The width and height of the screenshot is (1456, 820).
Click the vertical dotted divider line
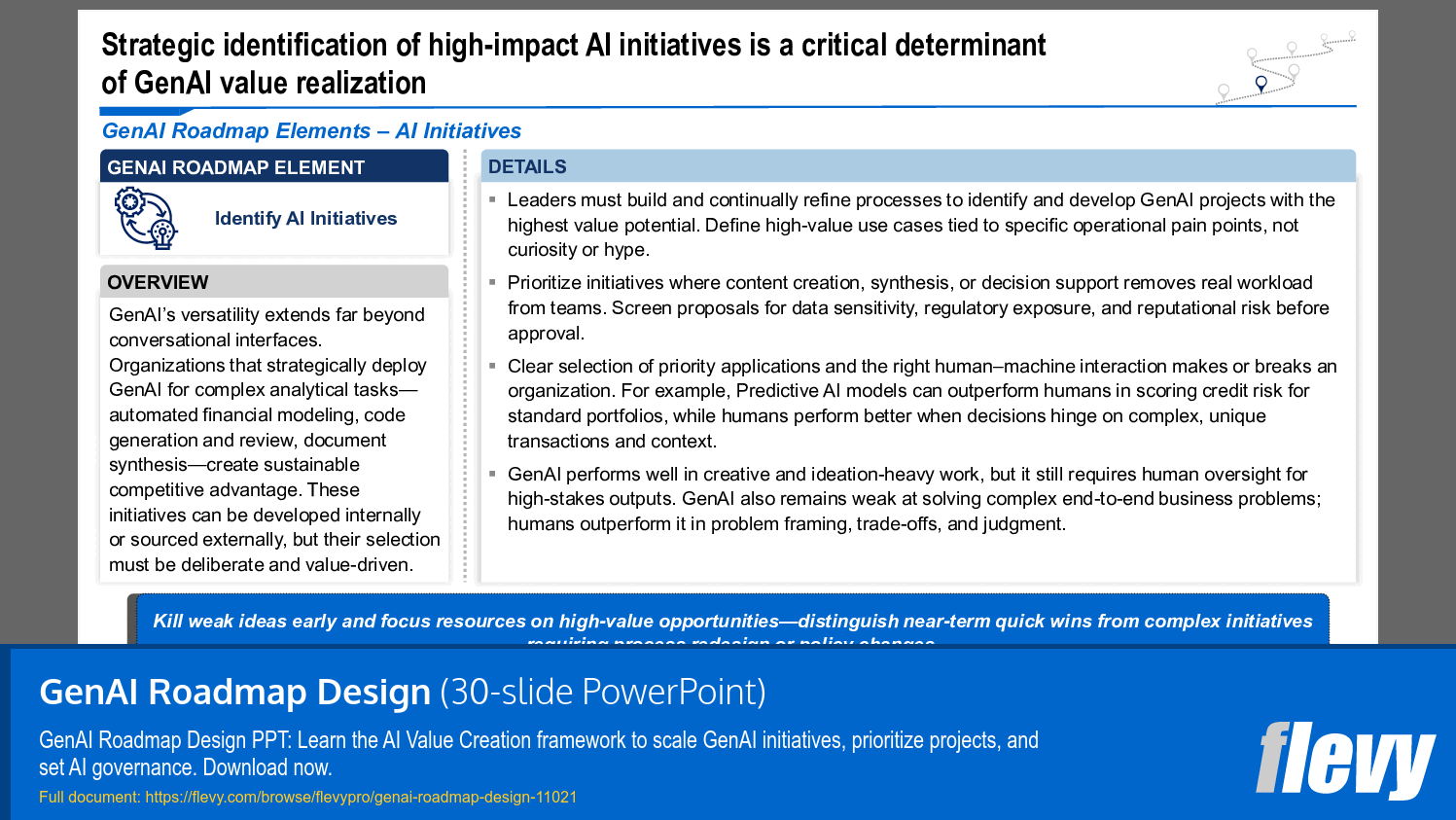click(464, 370)
